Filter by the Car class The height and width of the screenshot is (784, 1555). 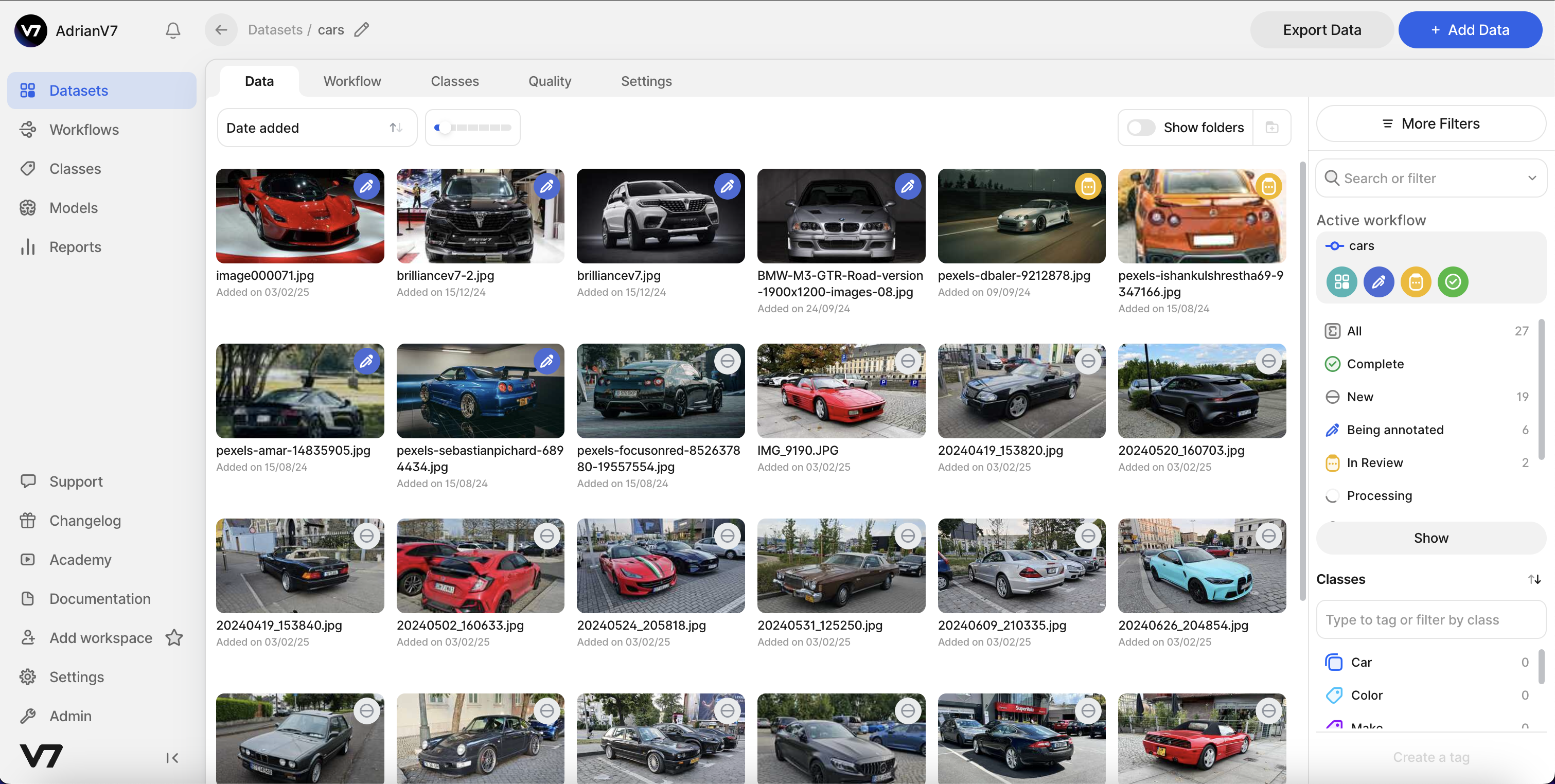point(1426,662)
